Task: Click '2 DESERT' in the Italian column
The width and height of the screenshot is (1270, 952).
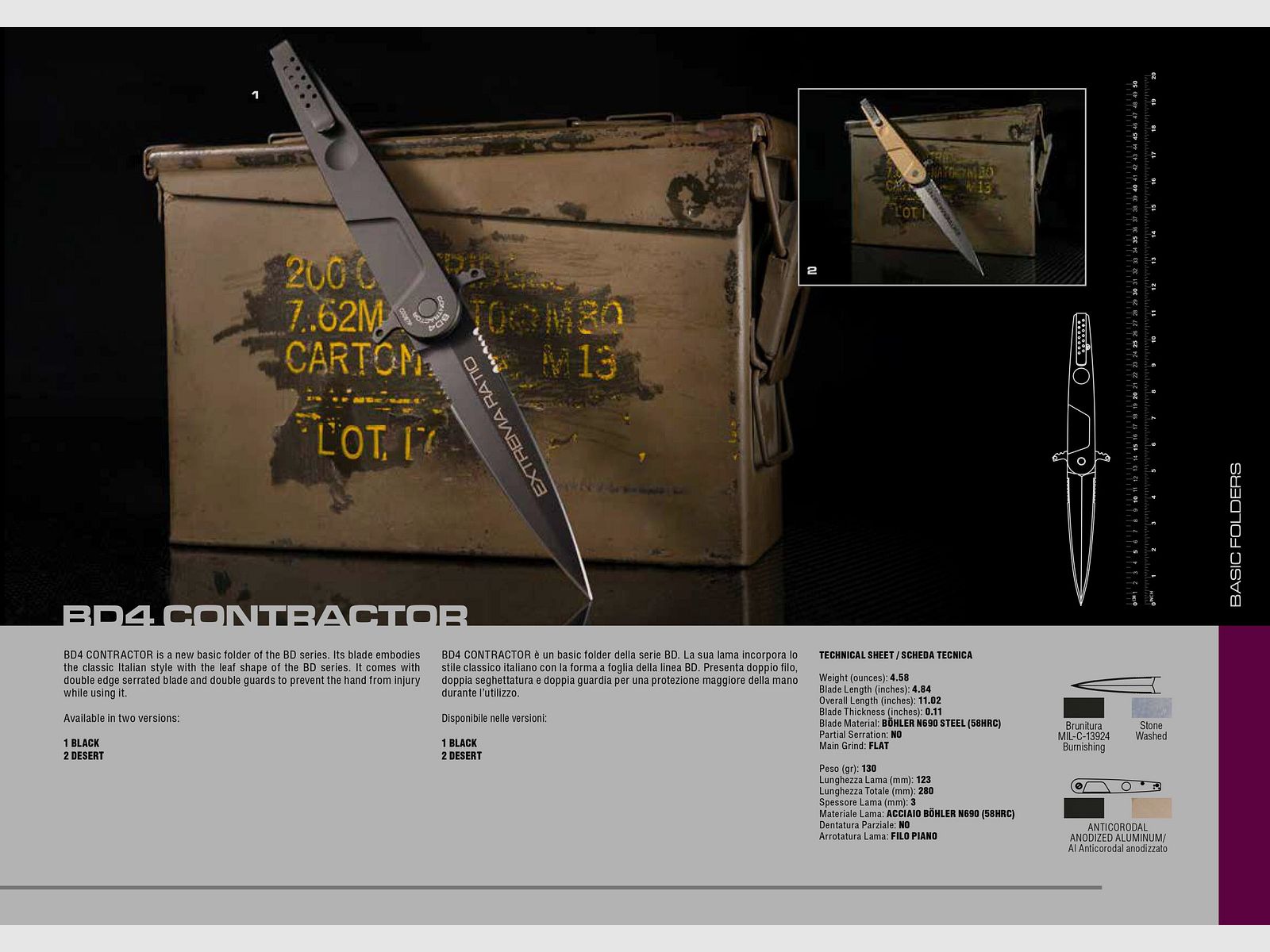Action: [461, 756]
